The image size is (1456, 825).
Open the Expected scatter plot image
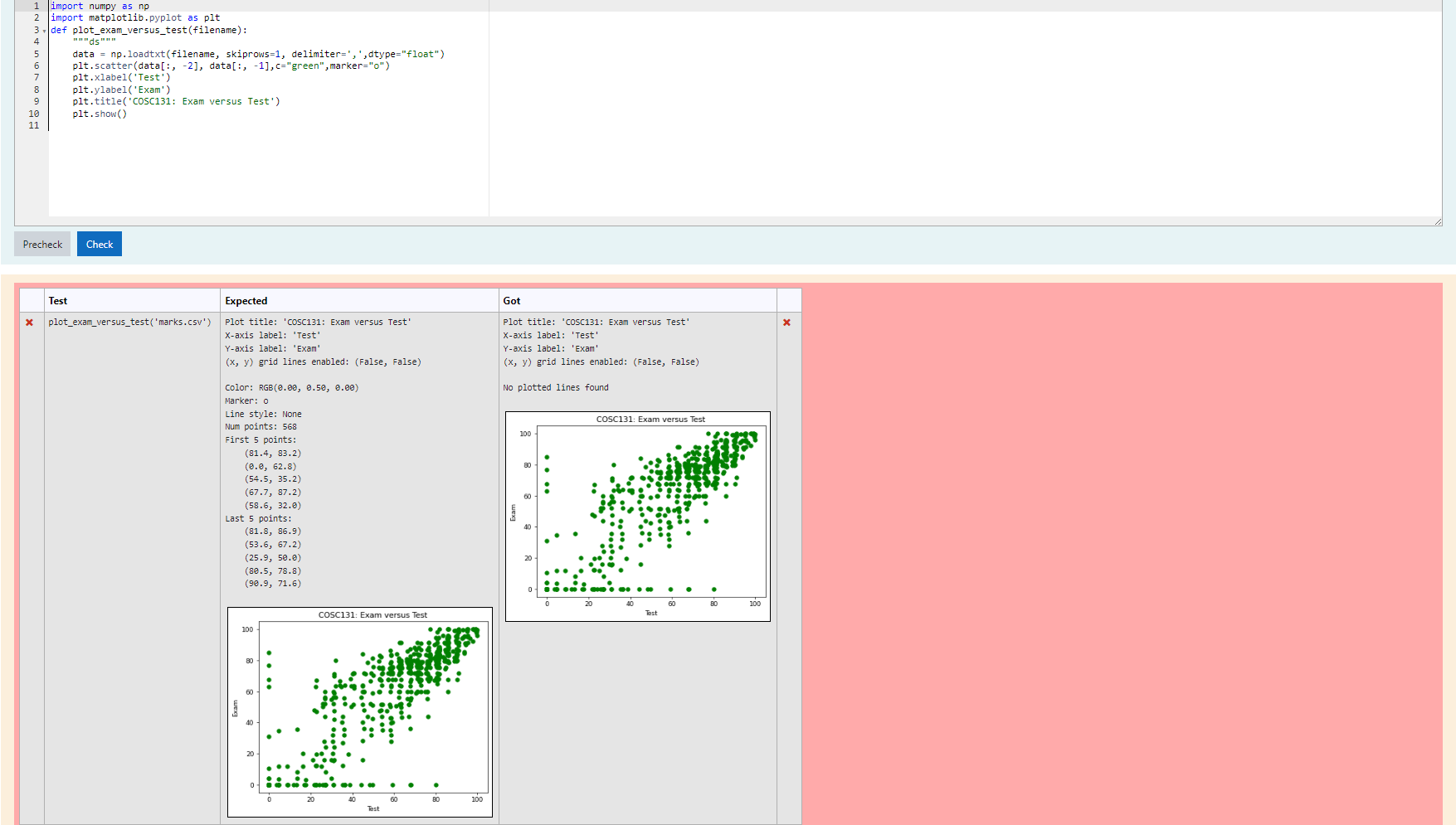pos(360,712)
